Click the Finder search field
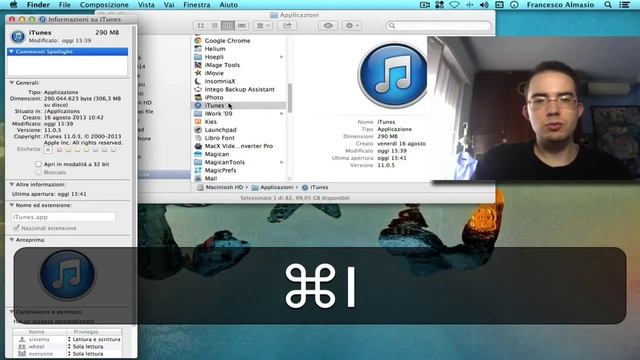Image resolution: width=640 pixels, height=360 pixels. pyautogui.click(x=438, y=26)
